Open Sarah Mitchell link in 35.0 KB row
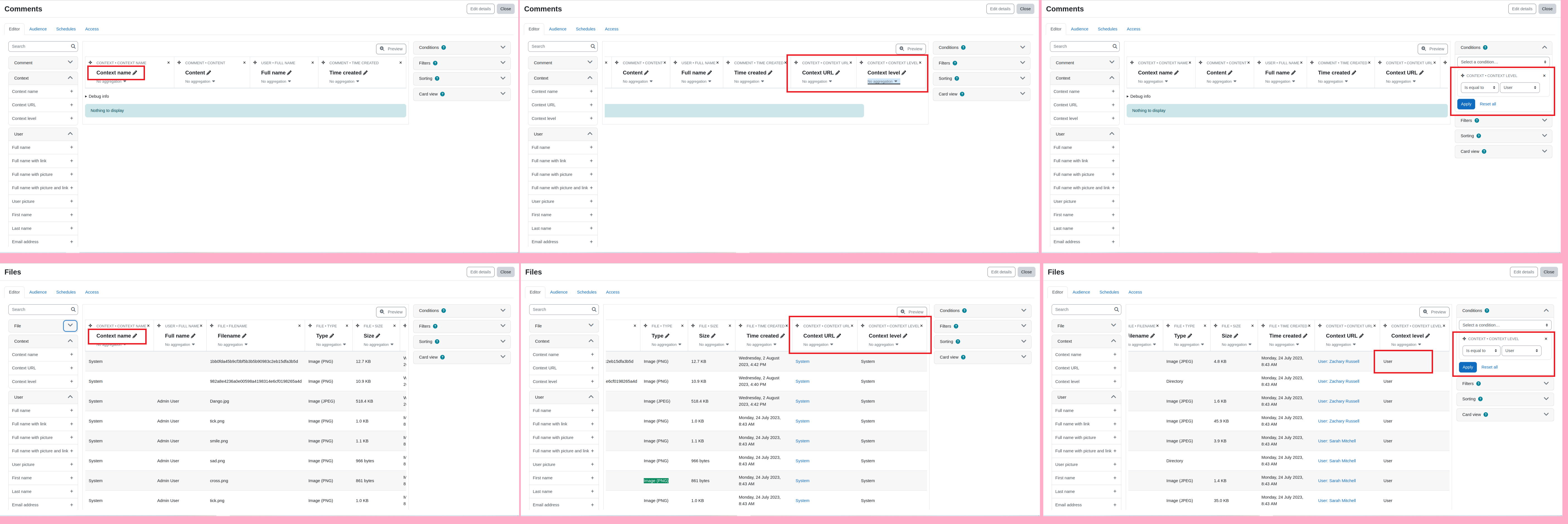This screenshot has height=524, width=1568. pos(1337,501)
